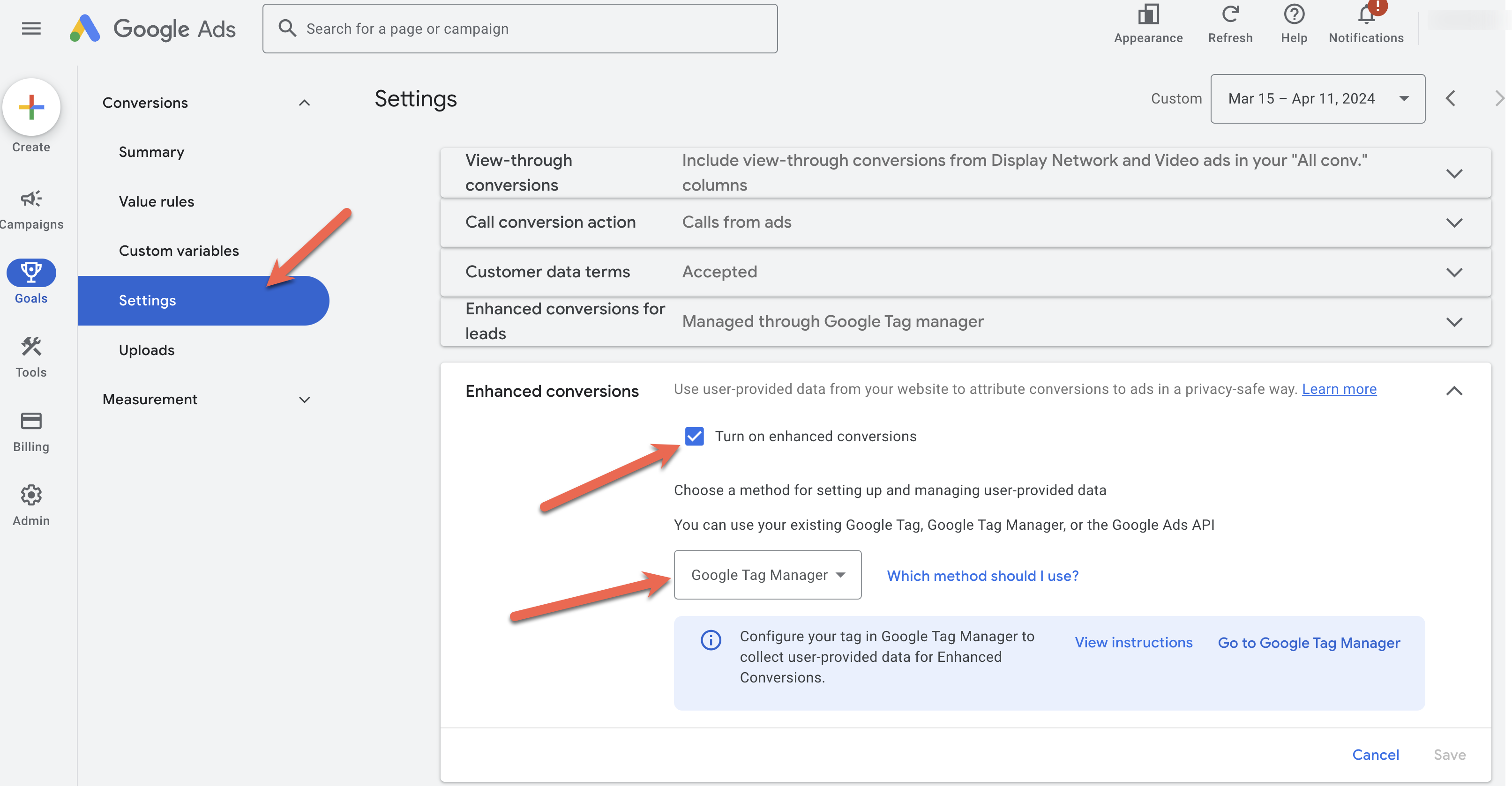Click the search magnifier icon
Image resolution: width=1512 pixels, height=786 pixels.
click(x=287, y=28)
